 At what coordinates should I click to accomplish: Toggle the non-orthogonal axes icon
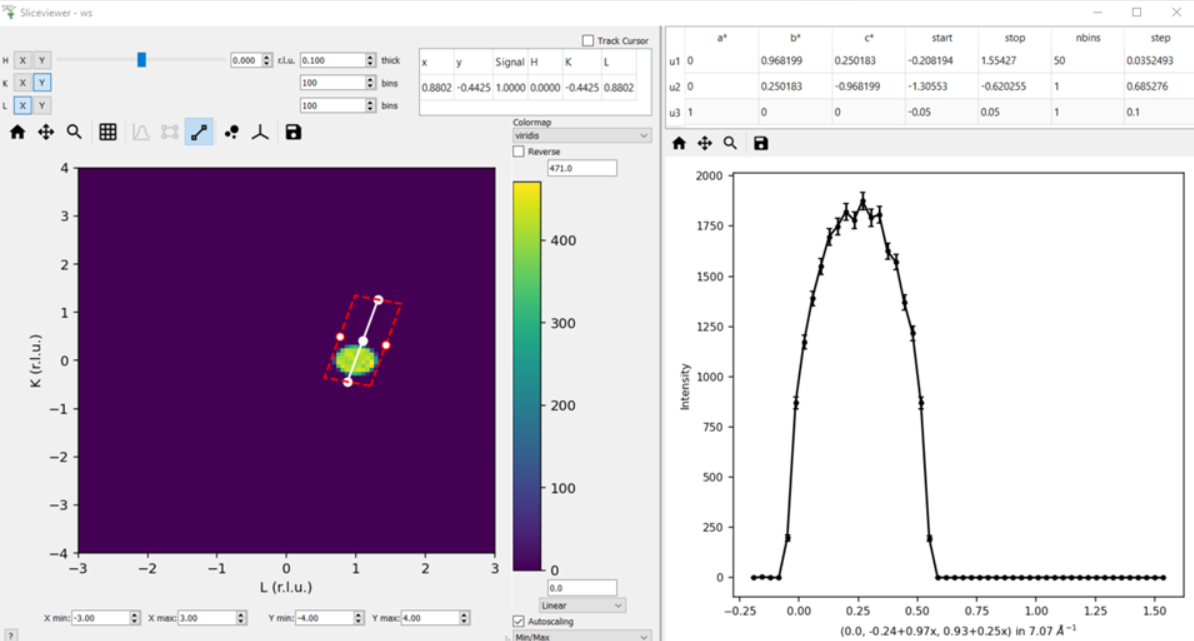coord(260,132)
